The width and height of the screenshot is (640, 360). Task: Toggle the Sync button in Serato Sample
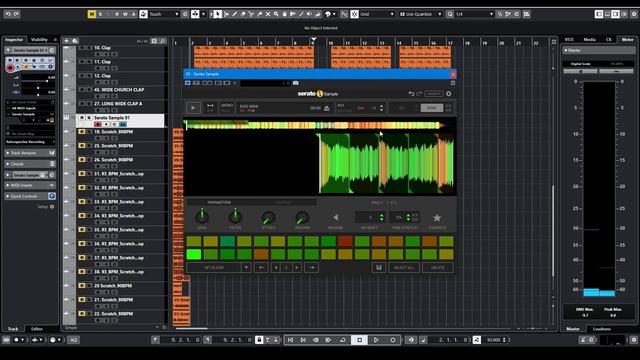pos(431,108)
